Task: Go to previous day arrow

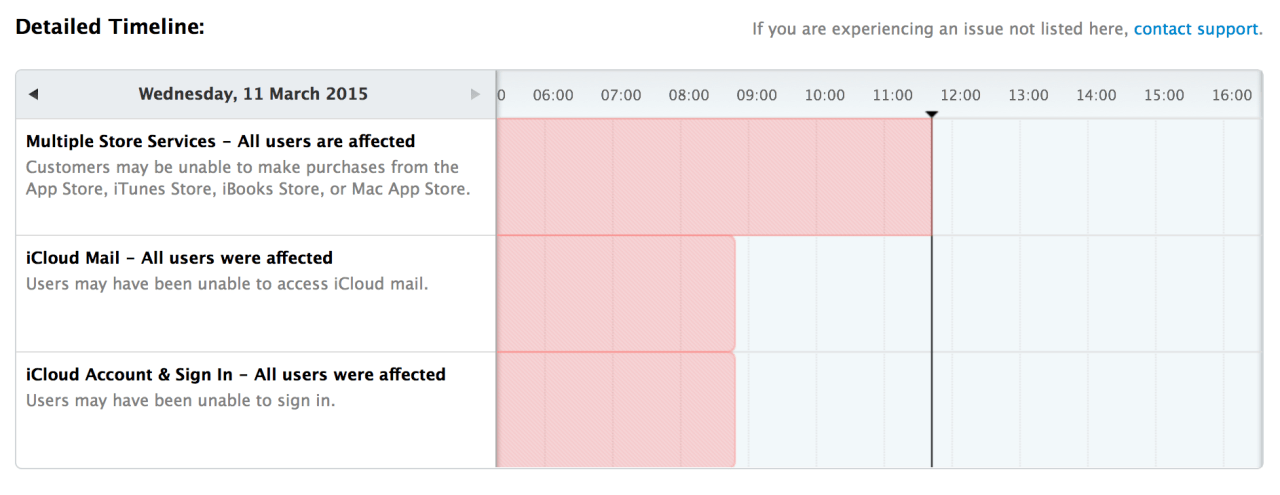Action: 33,95
